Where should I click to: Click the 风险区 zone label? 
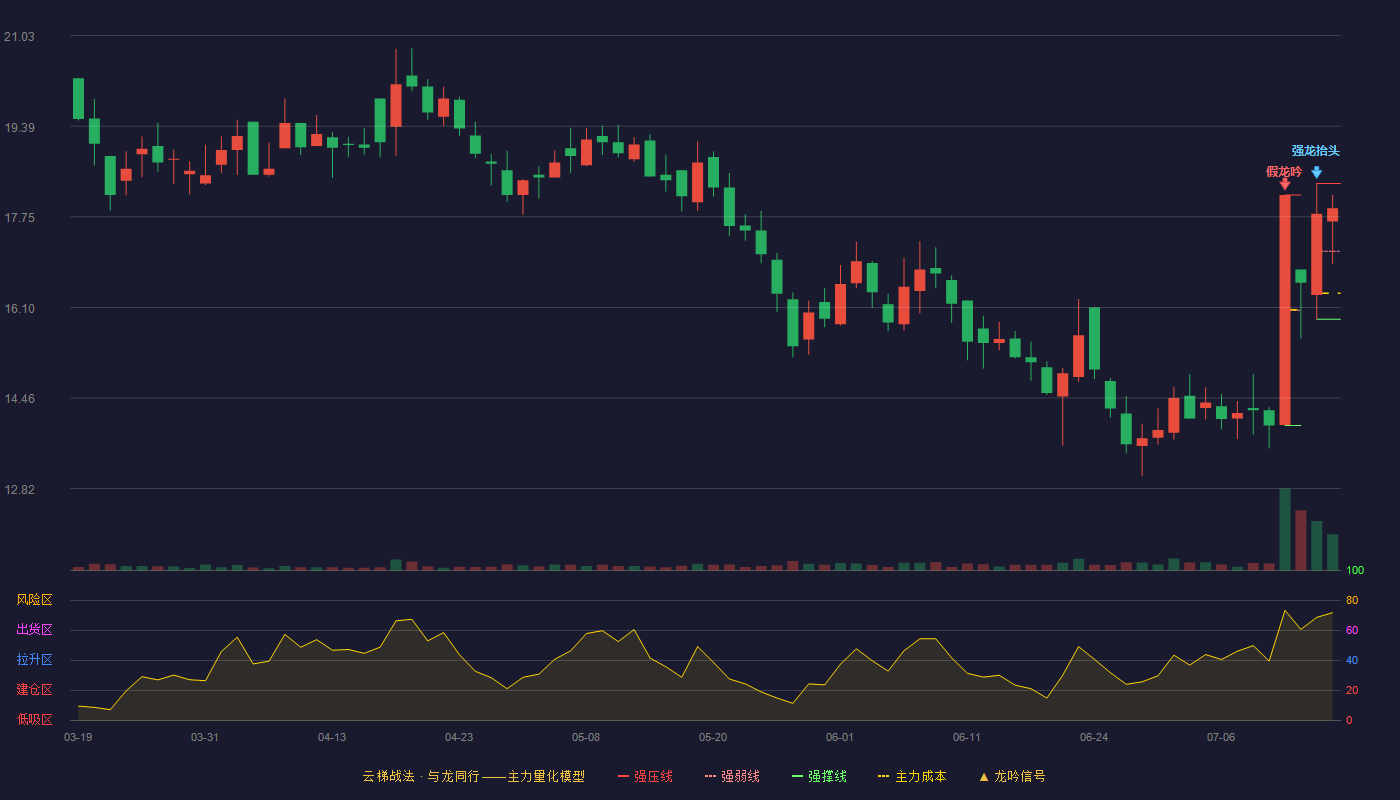(x=34, y=600)
